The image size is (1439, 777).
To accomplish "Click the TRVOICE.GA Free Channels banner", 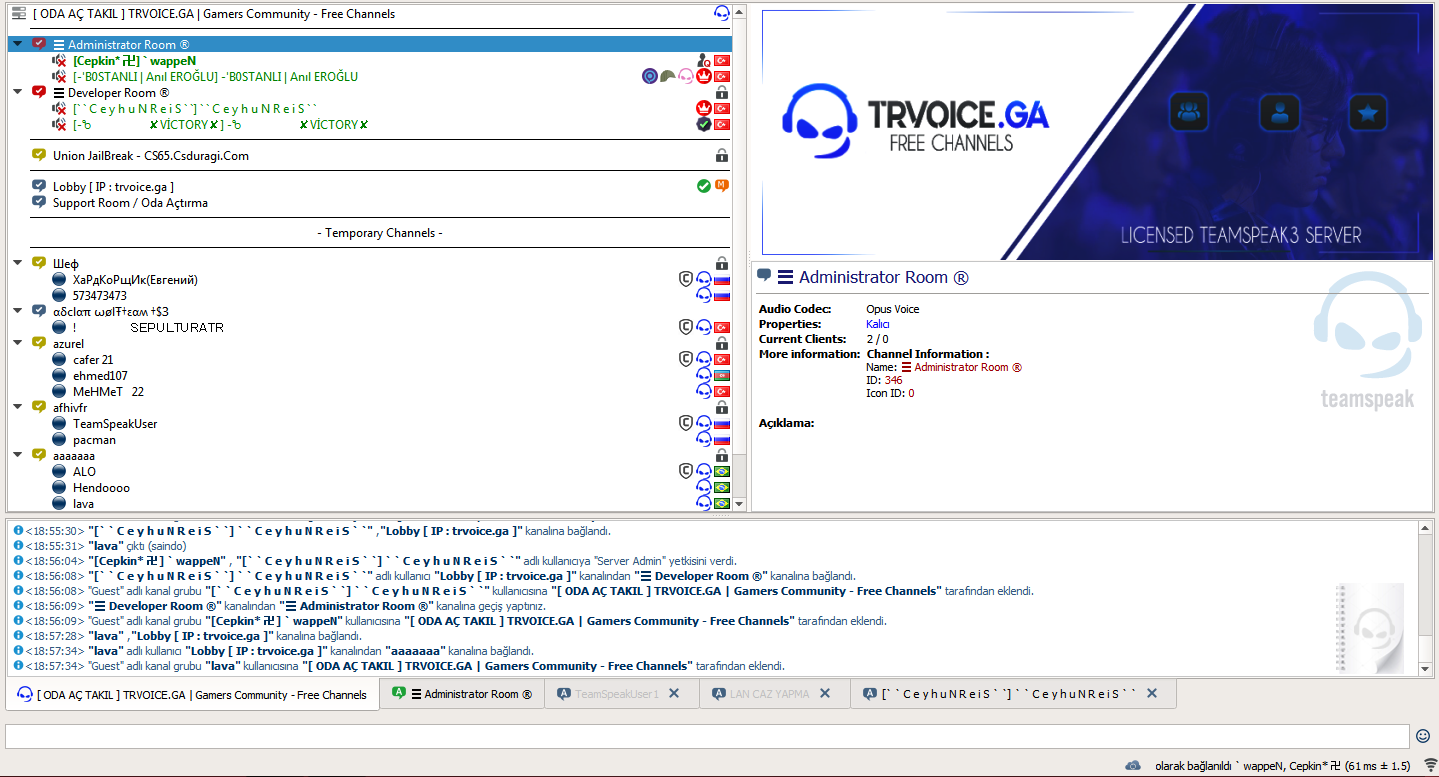I will (1097, 132).
